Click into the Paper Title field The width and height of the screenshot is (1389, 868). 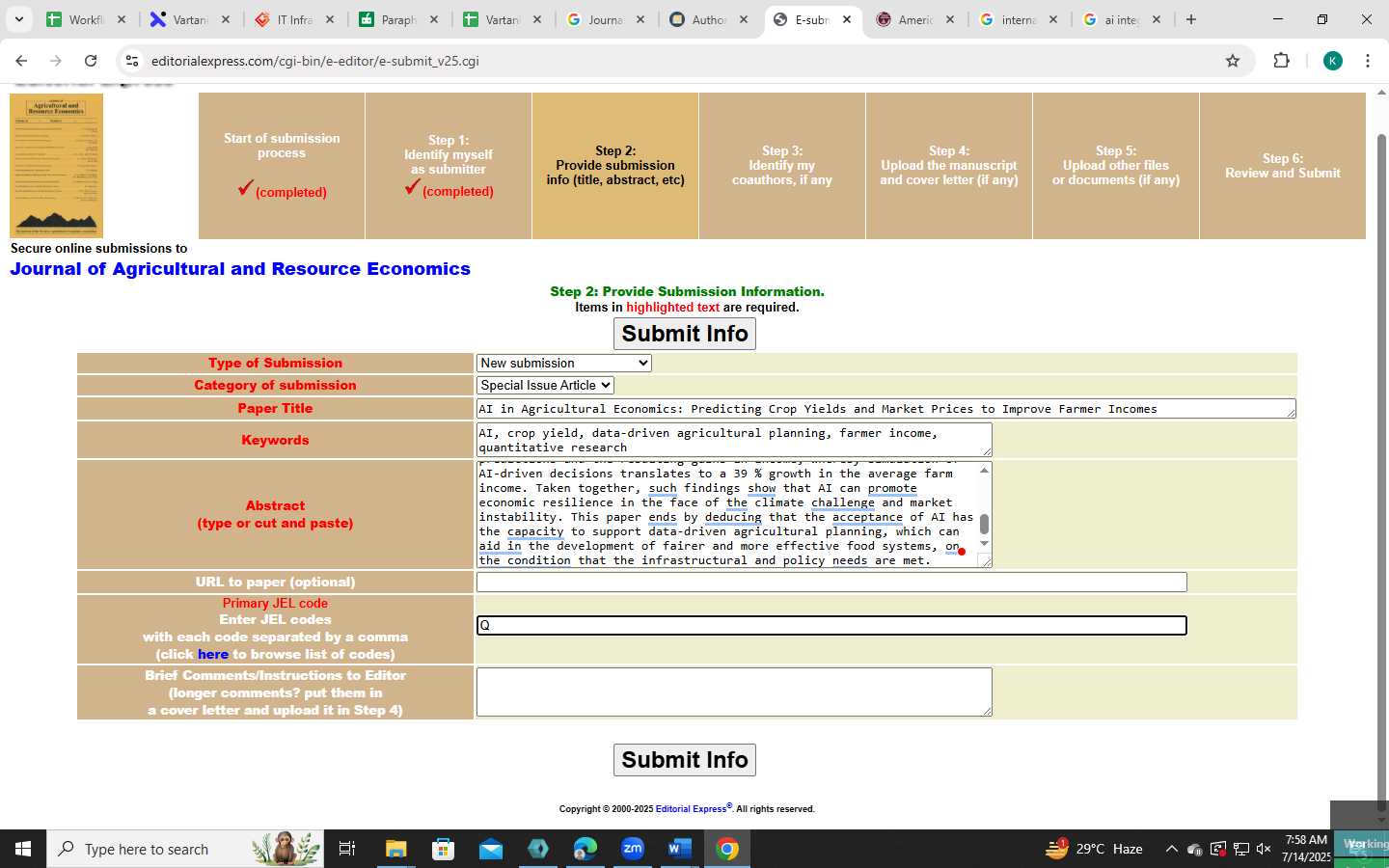pos(885,409)
